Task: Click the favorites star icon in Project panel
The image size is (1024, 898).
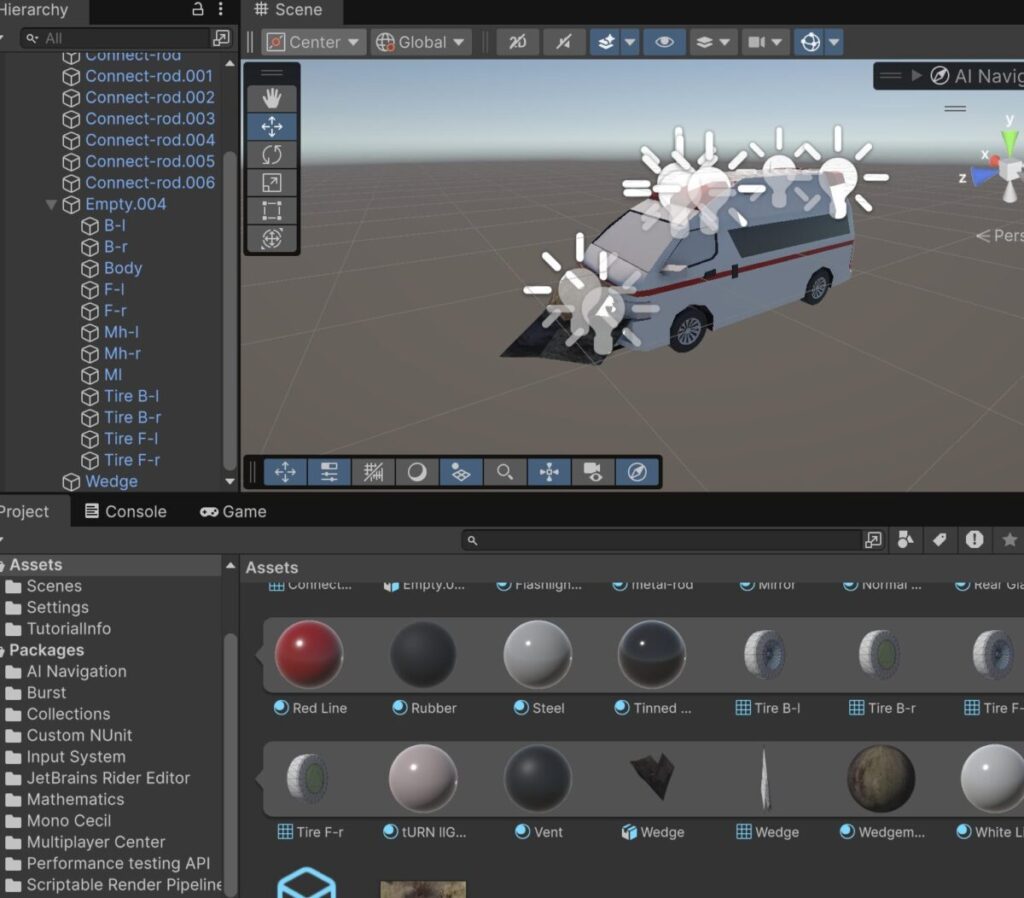Action: click(1009, 540)
